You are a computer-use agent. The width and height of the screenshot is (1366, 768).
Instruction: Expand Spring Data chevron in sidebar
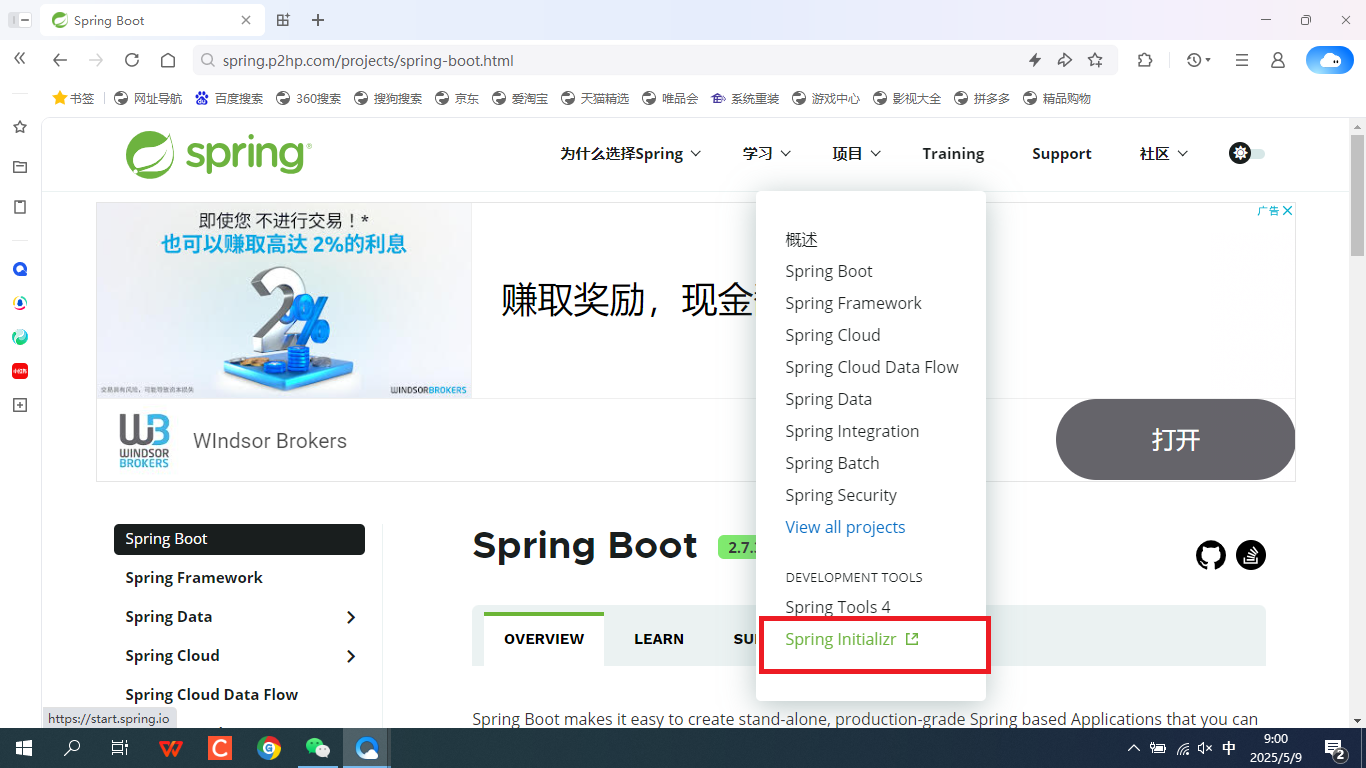click(x=351, y=617)
